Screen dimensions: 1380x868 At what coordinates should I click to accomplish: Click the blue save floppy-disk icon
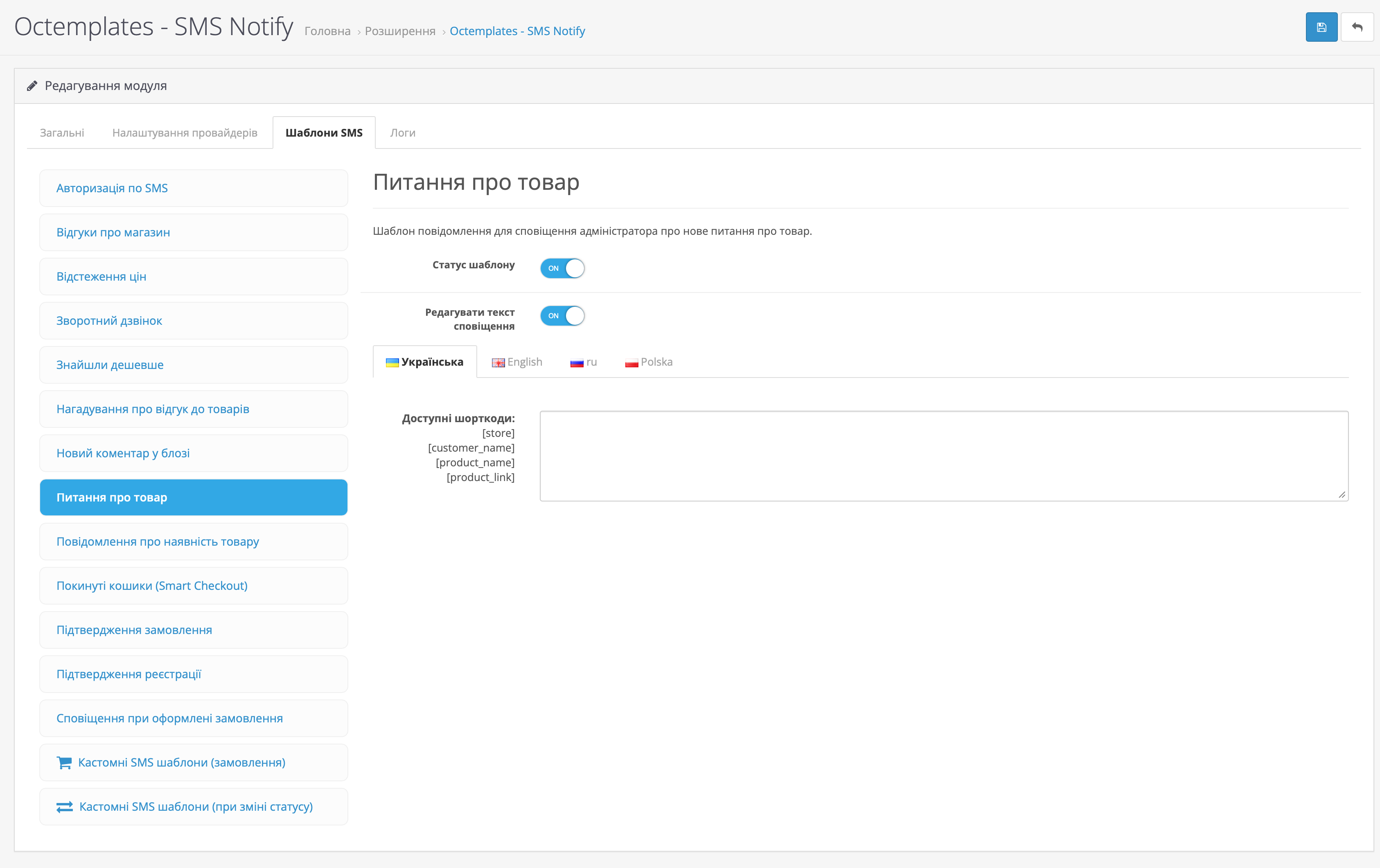(x=1321, y=27)
